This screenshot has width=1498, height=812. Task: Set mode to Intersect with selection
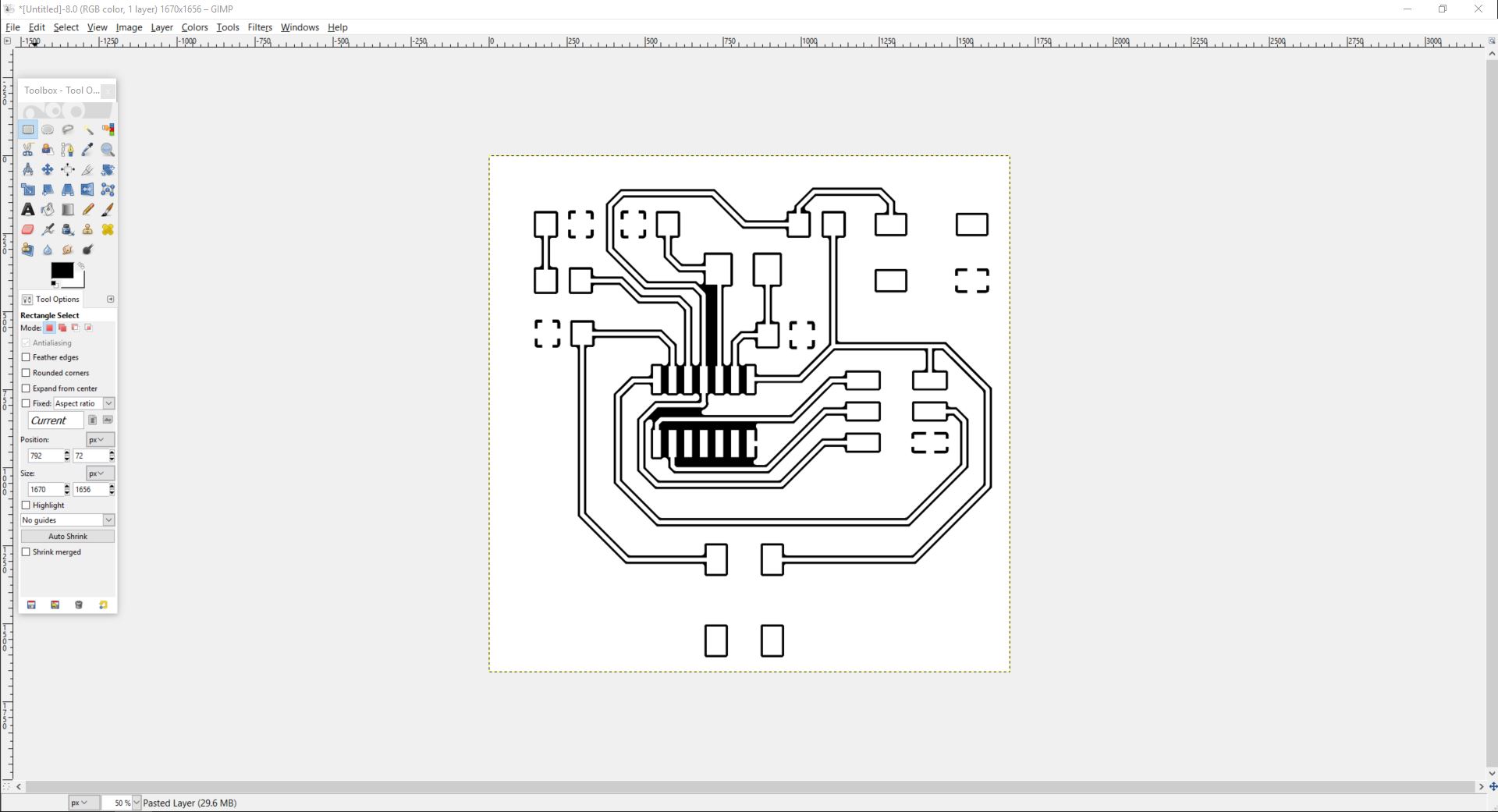[x=88, y=328]
